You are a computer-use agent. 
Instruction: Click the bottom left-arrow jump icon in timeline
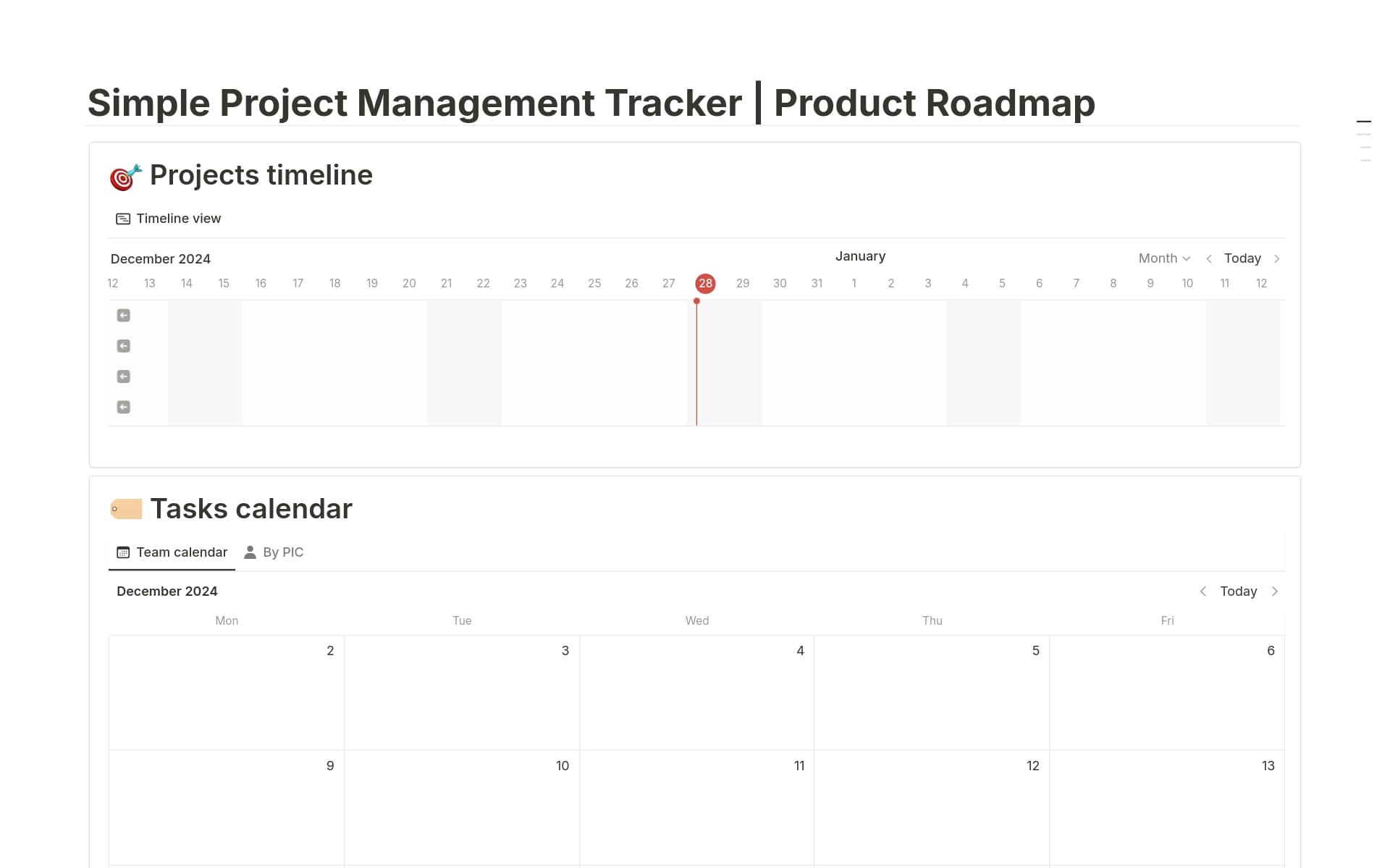[123, 406]
